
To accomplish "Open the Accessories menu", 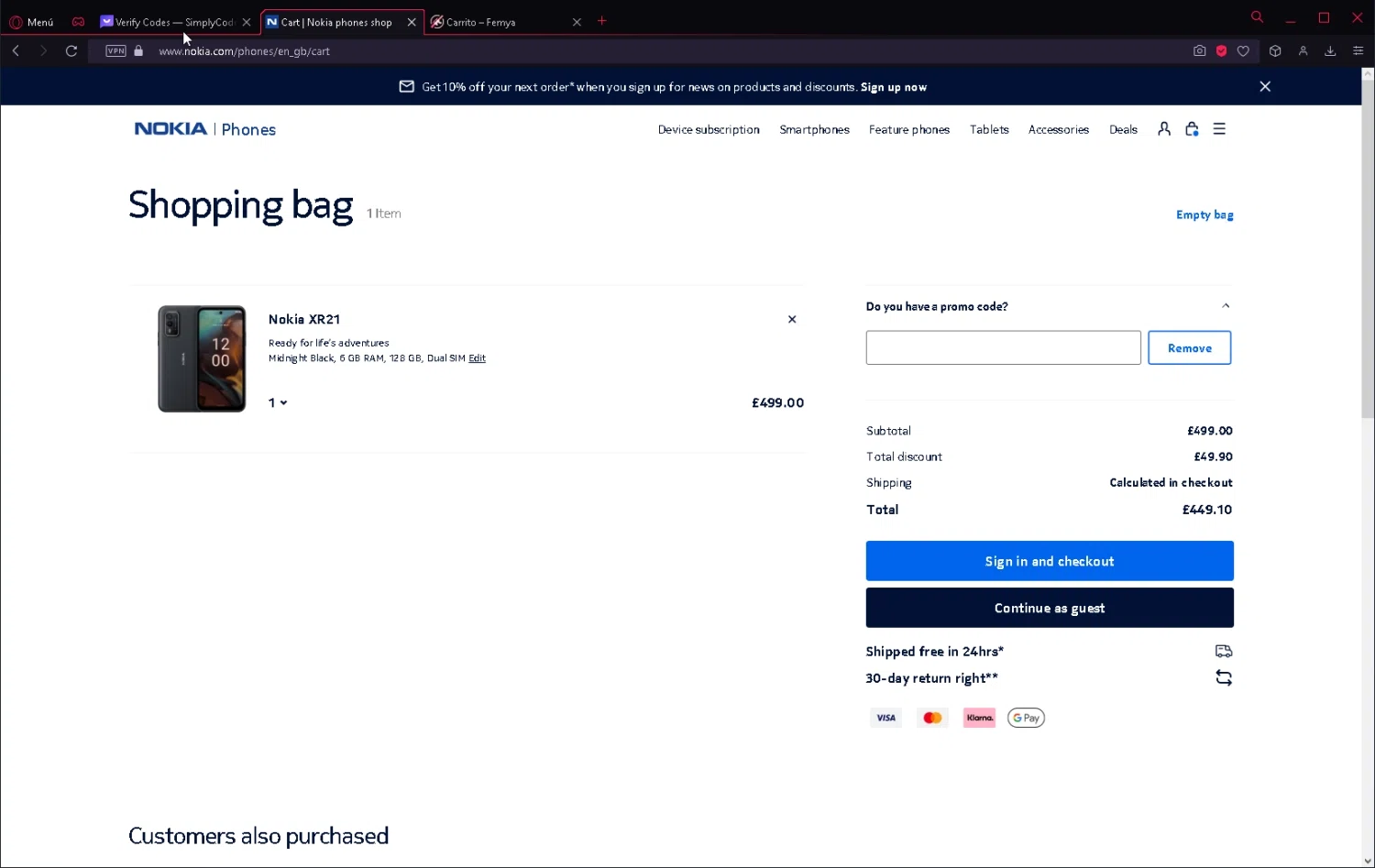I will tap(1059, 130).
